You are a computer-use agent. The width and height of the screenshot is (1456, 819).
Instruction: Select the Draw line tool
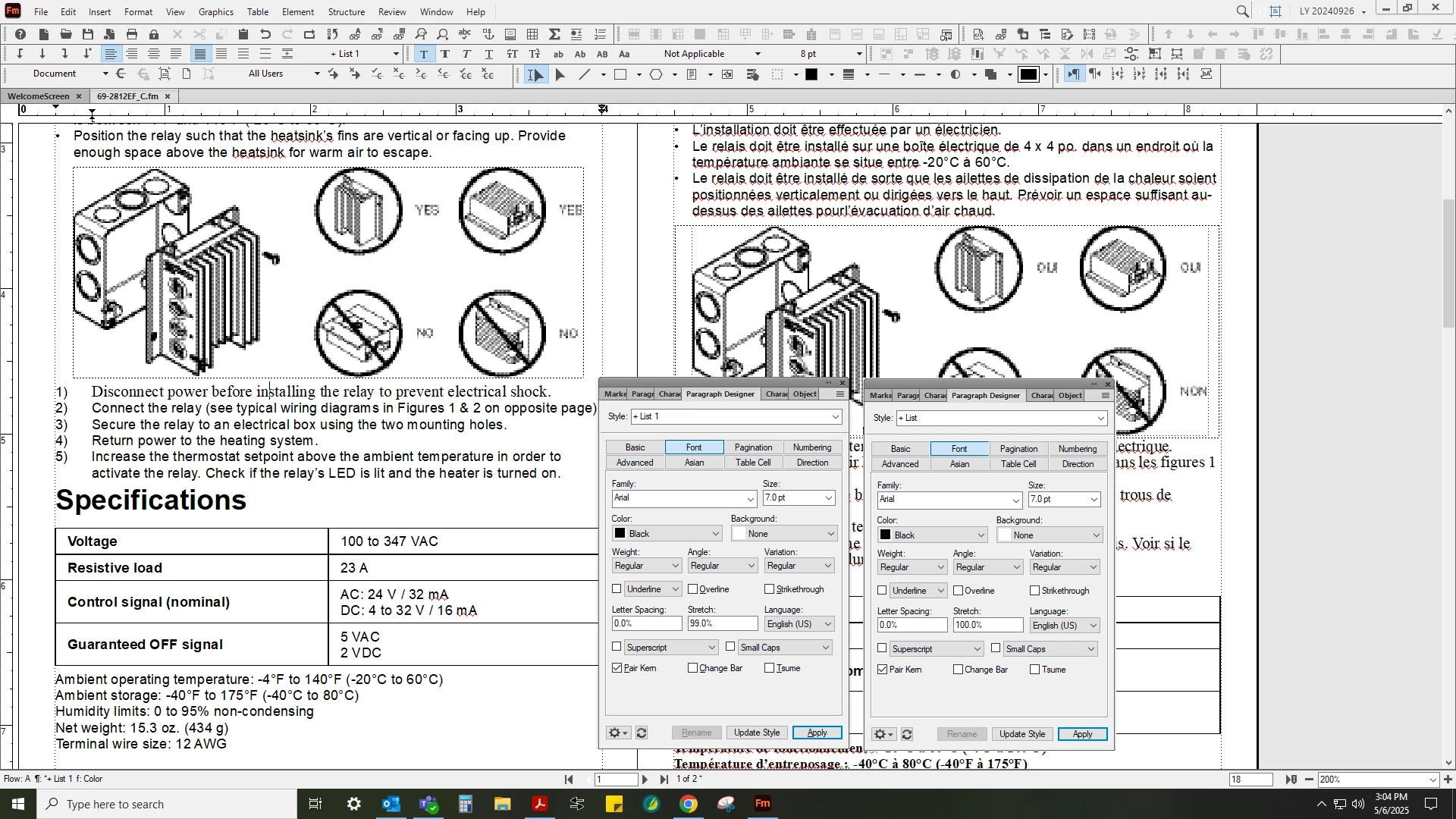[584, 74]
